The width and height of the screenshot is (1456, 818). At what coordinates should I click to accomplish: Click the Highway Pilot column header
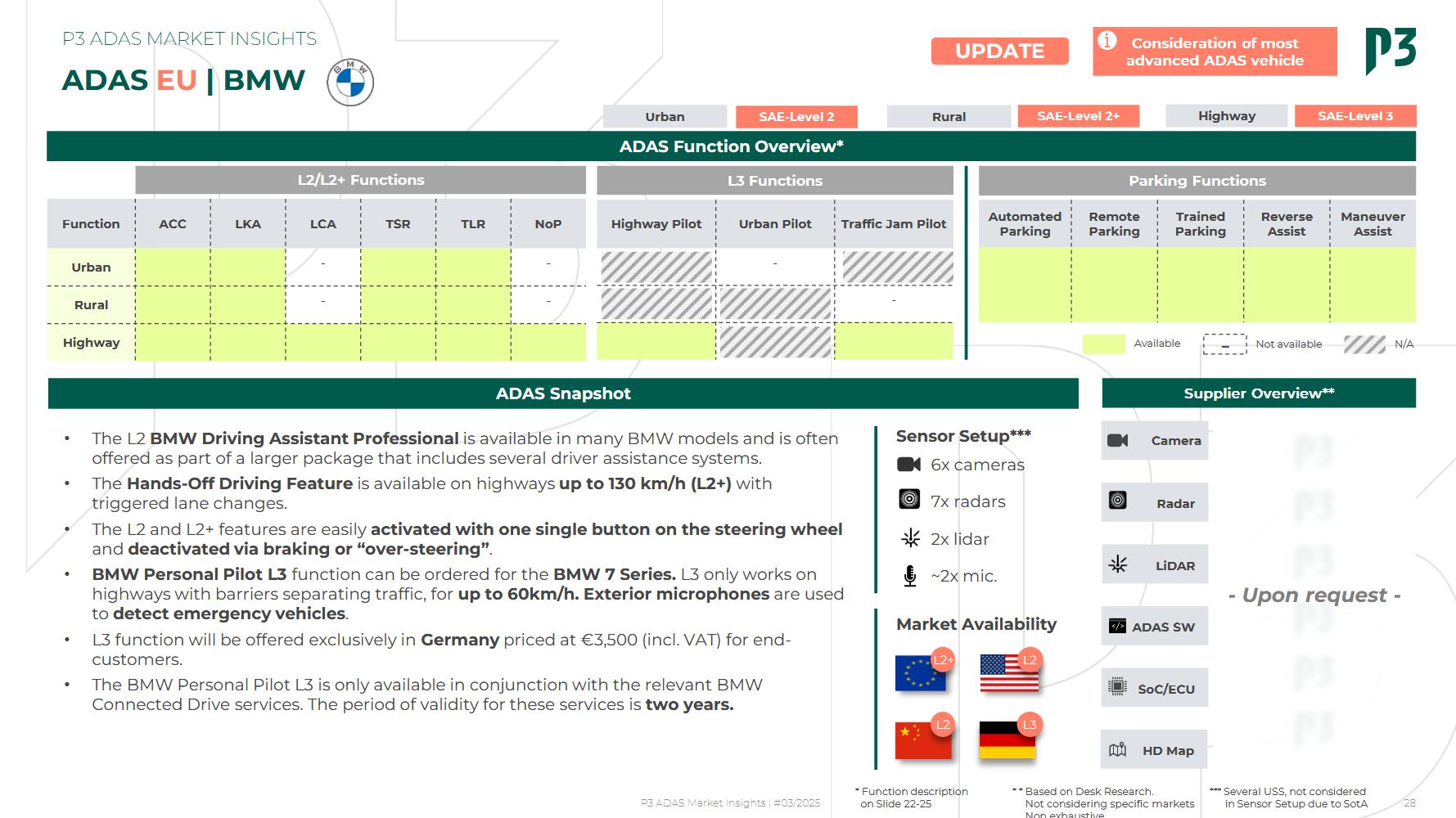pyautogui.click(x=656, y=223)
